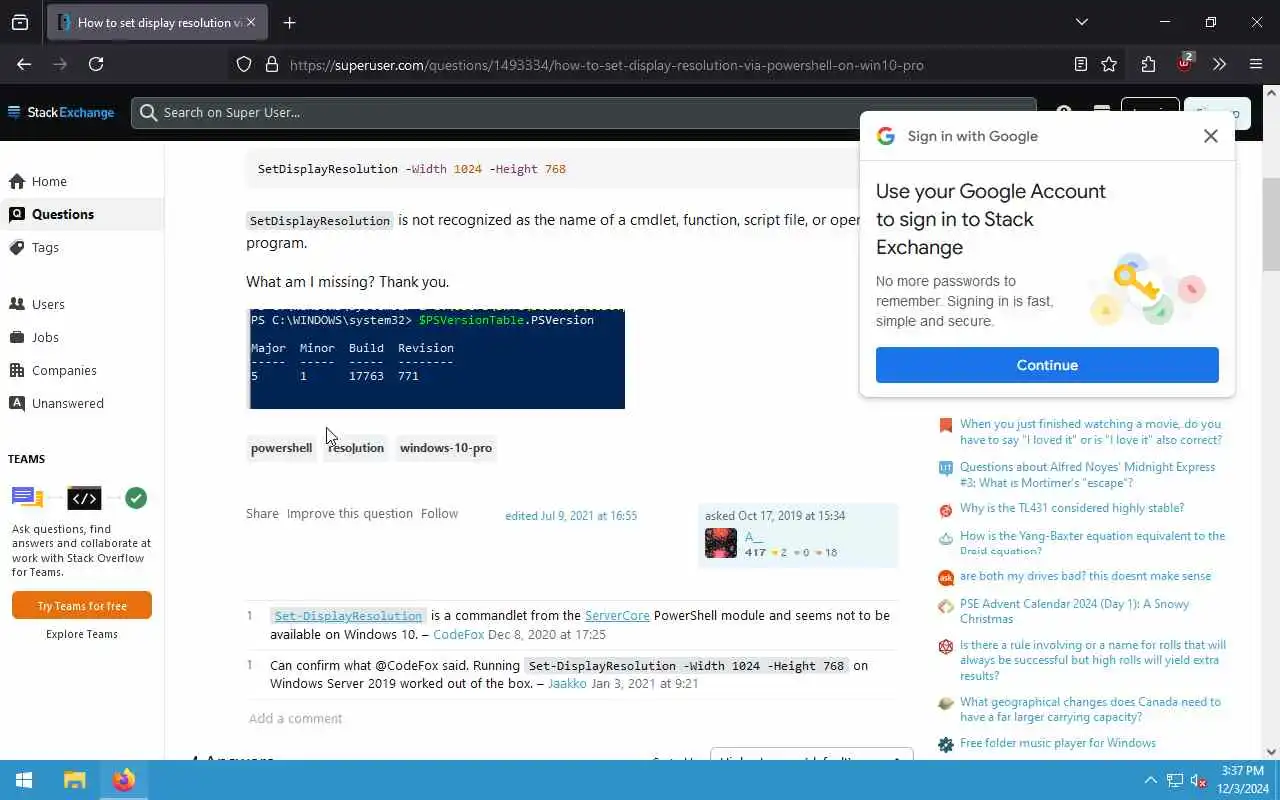
Task: Open File Explorer from taskbar
Action: click(74, 780)
